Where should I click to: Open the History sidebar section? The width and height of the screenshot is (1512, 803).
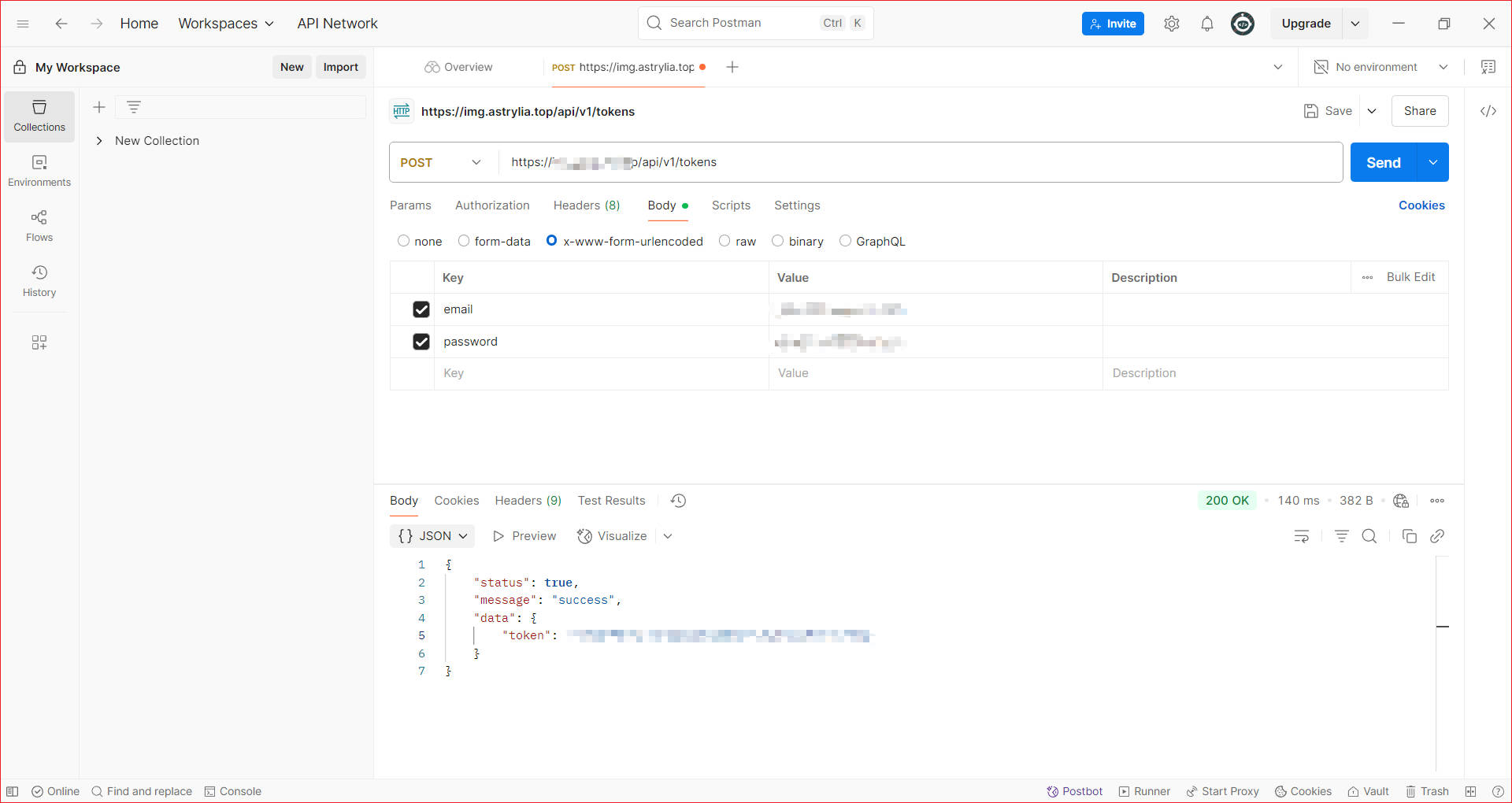(39, 282)
